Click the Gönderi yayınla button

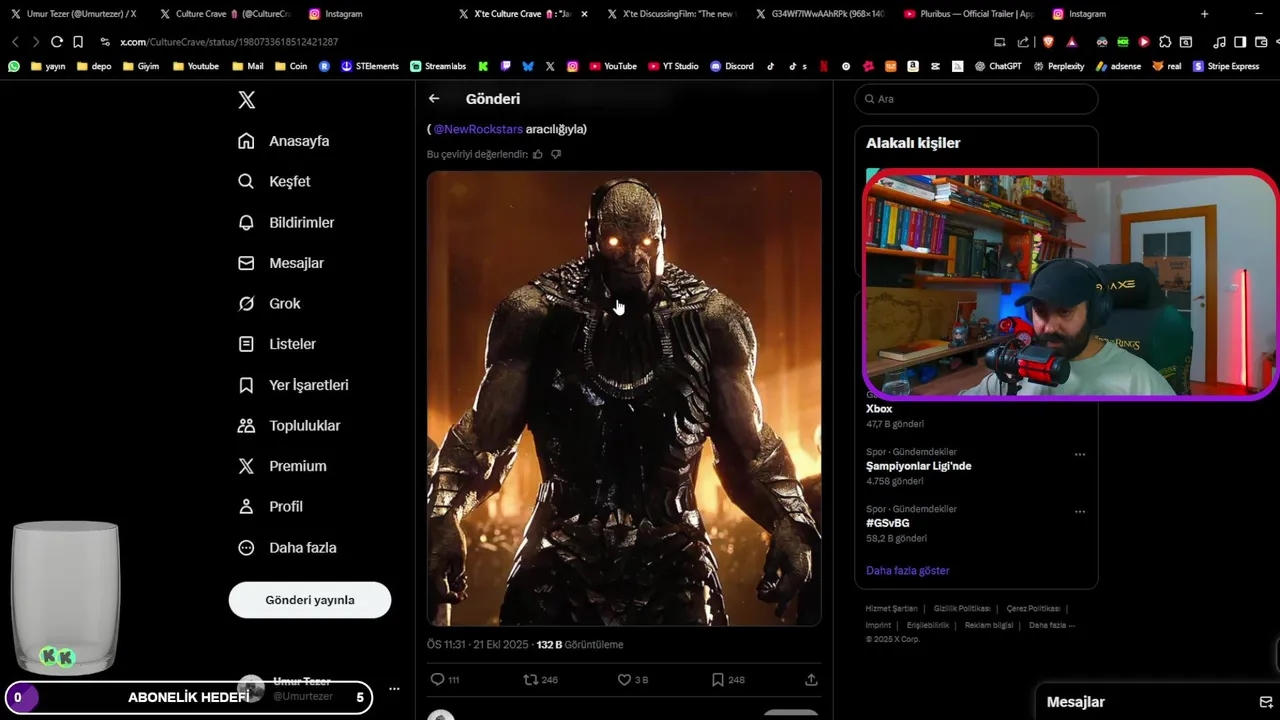point(310,600)
